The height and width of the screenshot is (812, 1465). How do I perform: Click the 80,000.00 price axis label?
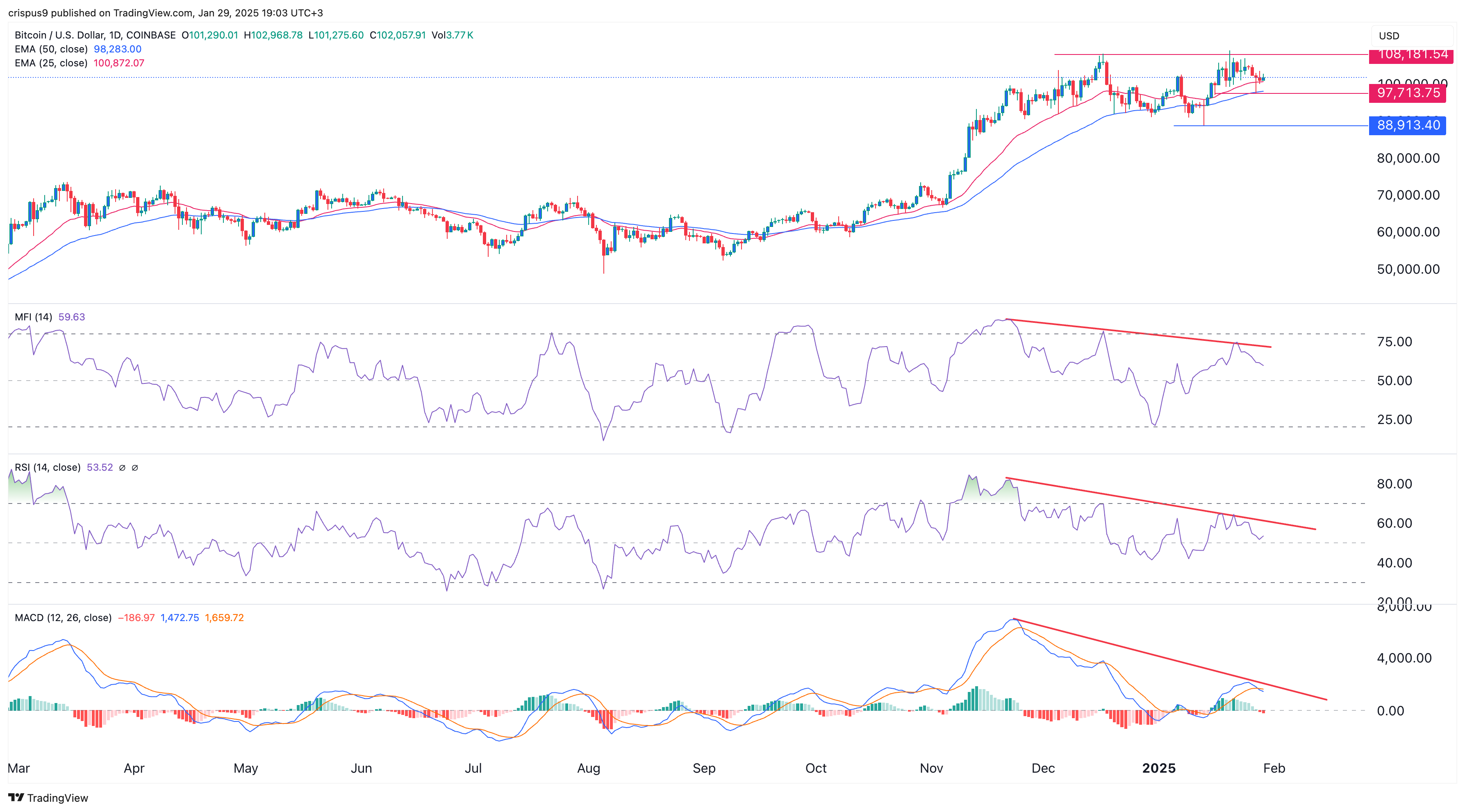click(1408, 159)
